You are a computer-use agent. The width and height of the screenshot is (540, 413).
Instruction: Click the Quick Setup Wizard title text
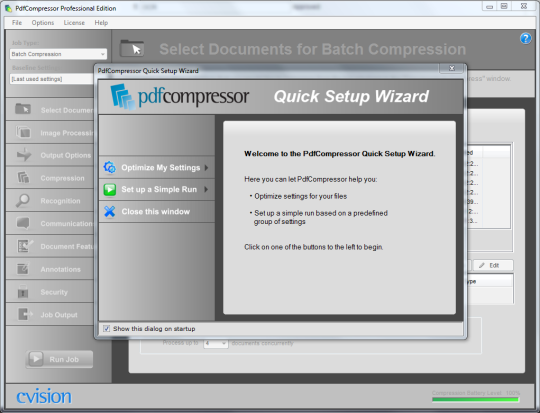[351, 96]
